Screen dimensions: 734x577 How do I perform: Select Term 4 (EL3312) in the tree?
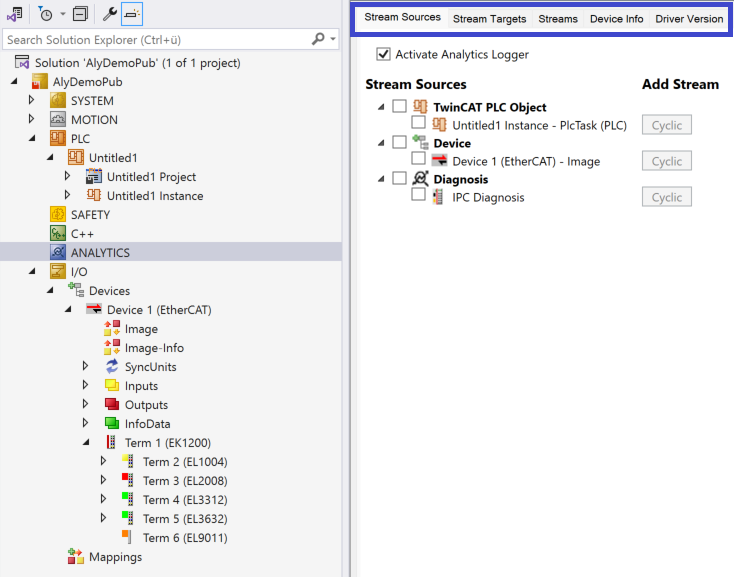(x=183, y=500)
